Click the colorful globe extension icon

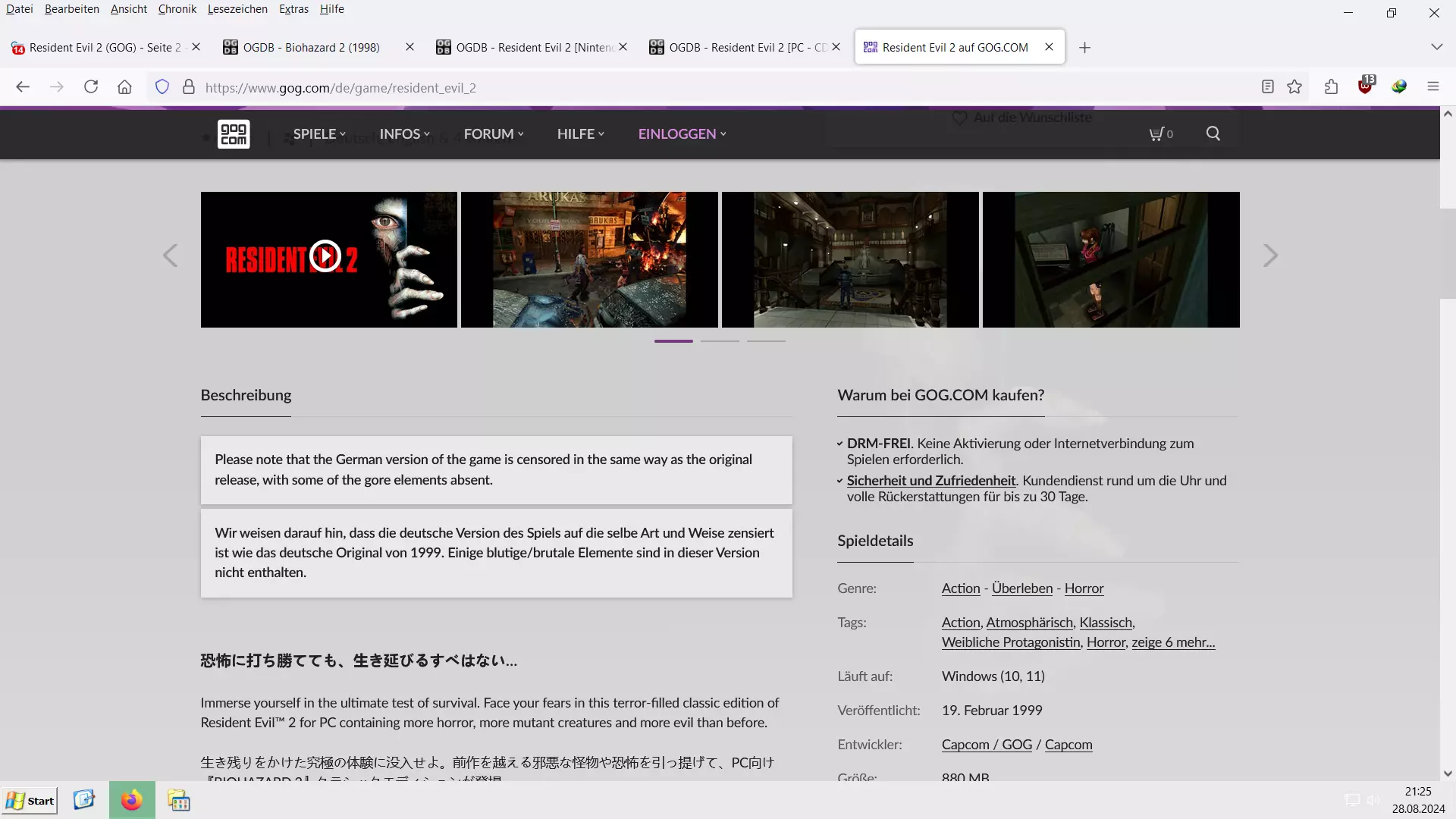pos(1399,87)
